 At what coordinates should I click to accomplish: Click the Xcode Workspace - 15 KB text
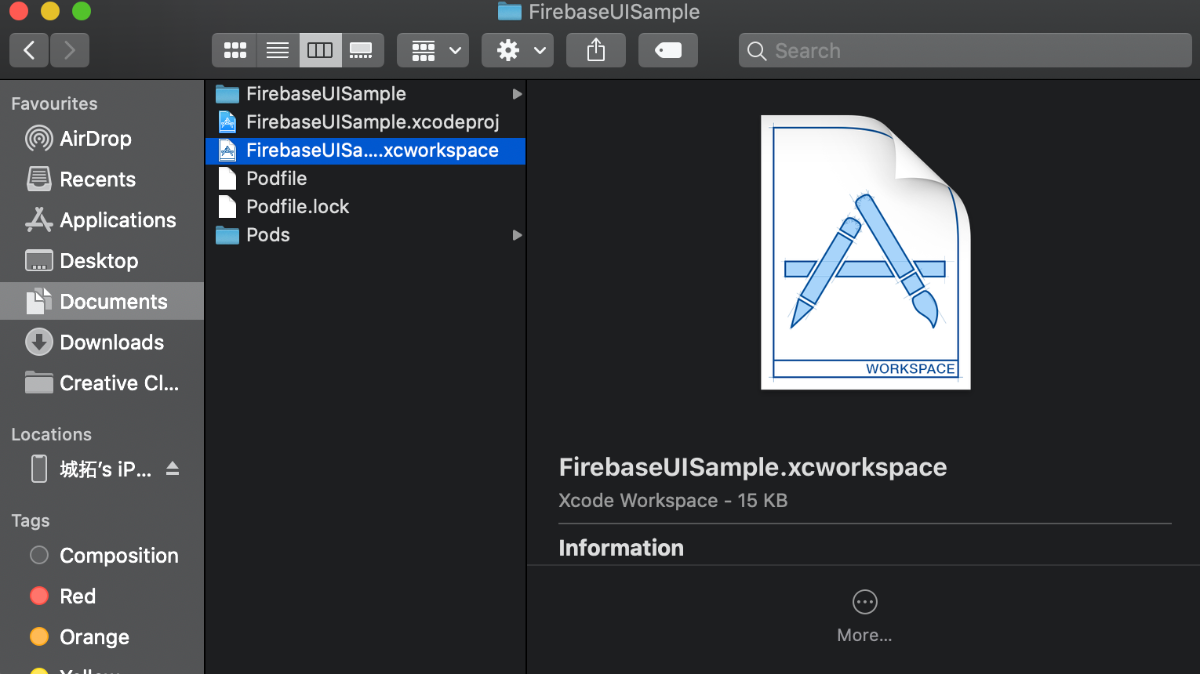[673, 500]
